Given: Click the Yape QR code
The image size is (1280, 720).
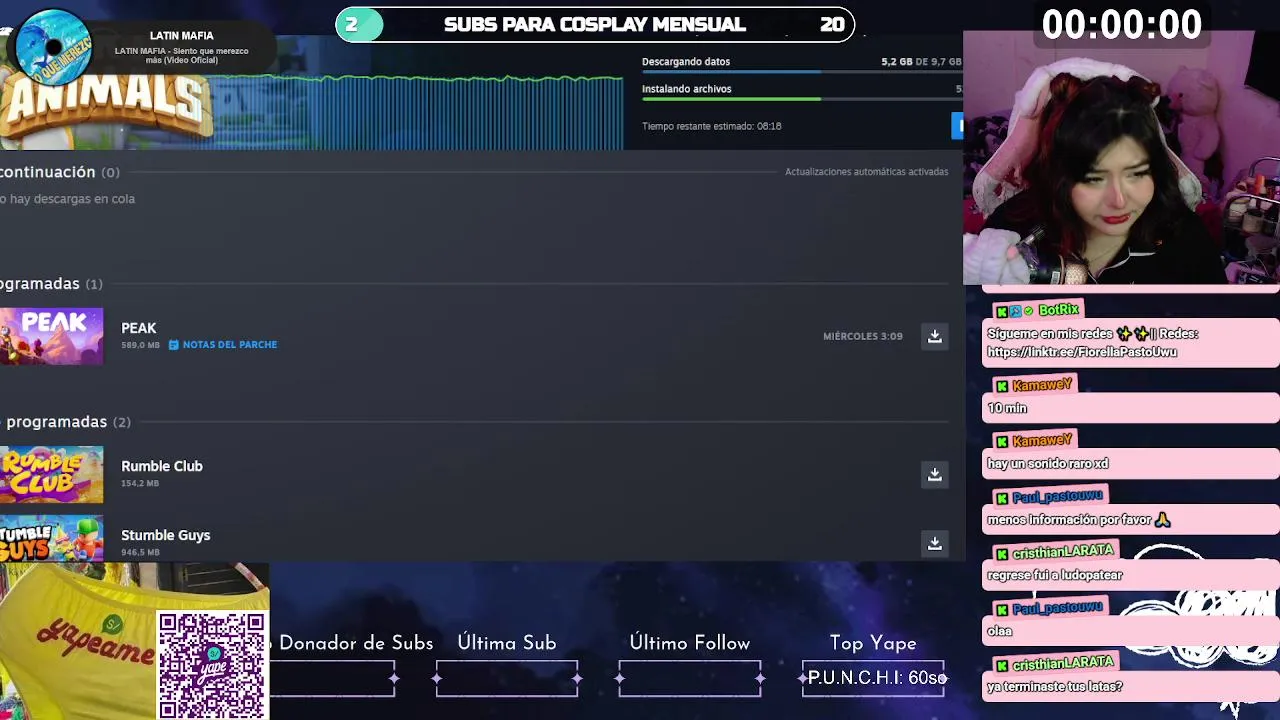Looking at the screenshot, I should pyautogui.click(x=211, y=665).
